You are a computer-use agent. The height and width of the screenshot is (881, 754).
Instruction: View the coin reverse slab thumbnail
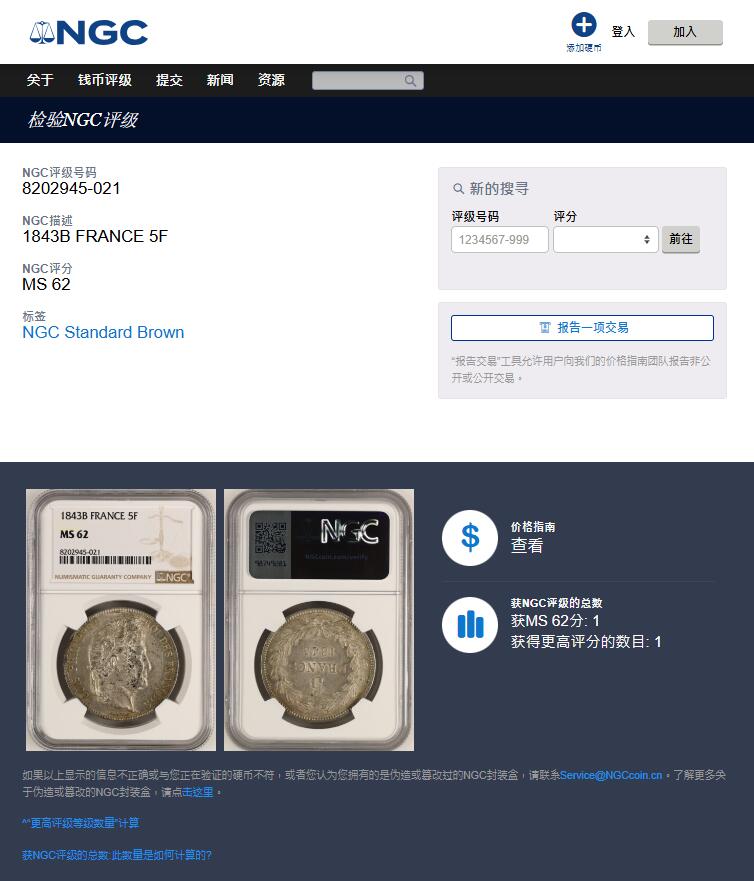pos(319,620)
